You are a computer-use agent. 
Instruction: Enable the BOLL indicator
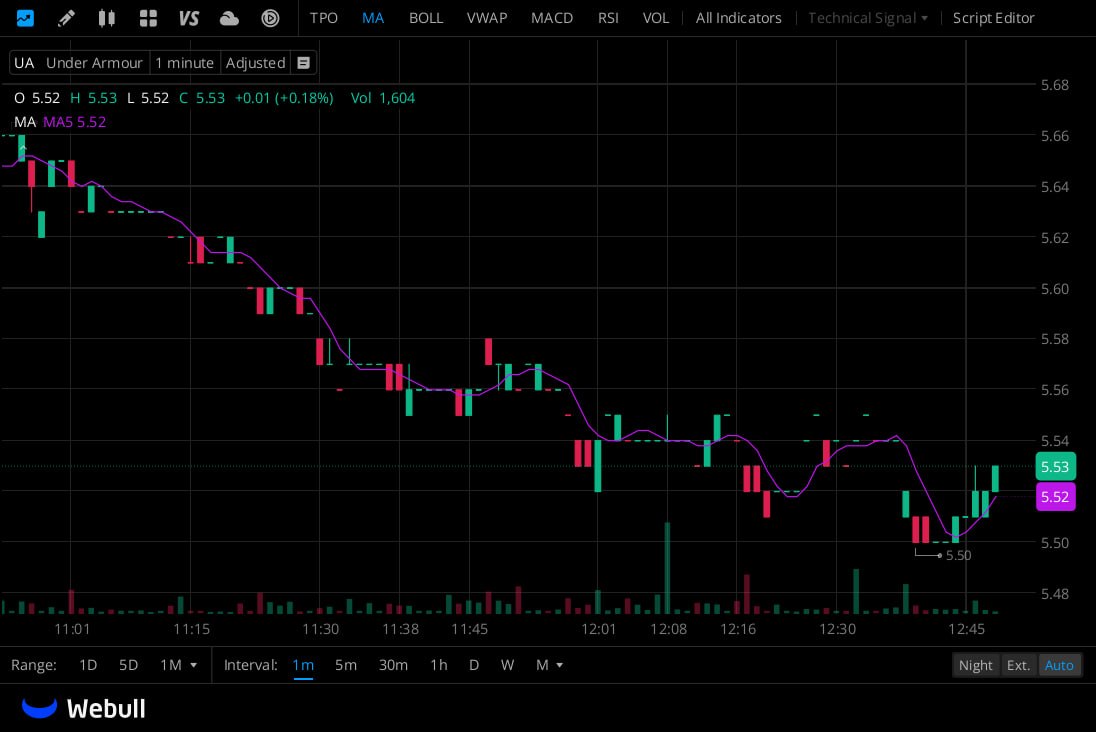click(x=426, y=18)
